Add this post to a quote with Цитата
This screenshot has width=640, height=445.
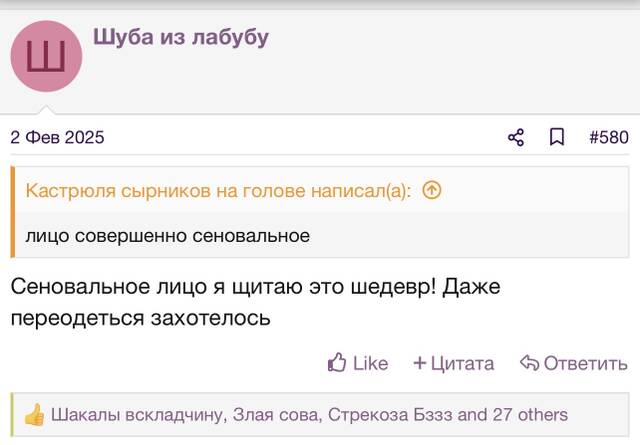(x=453, y=363)
